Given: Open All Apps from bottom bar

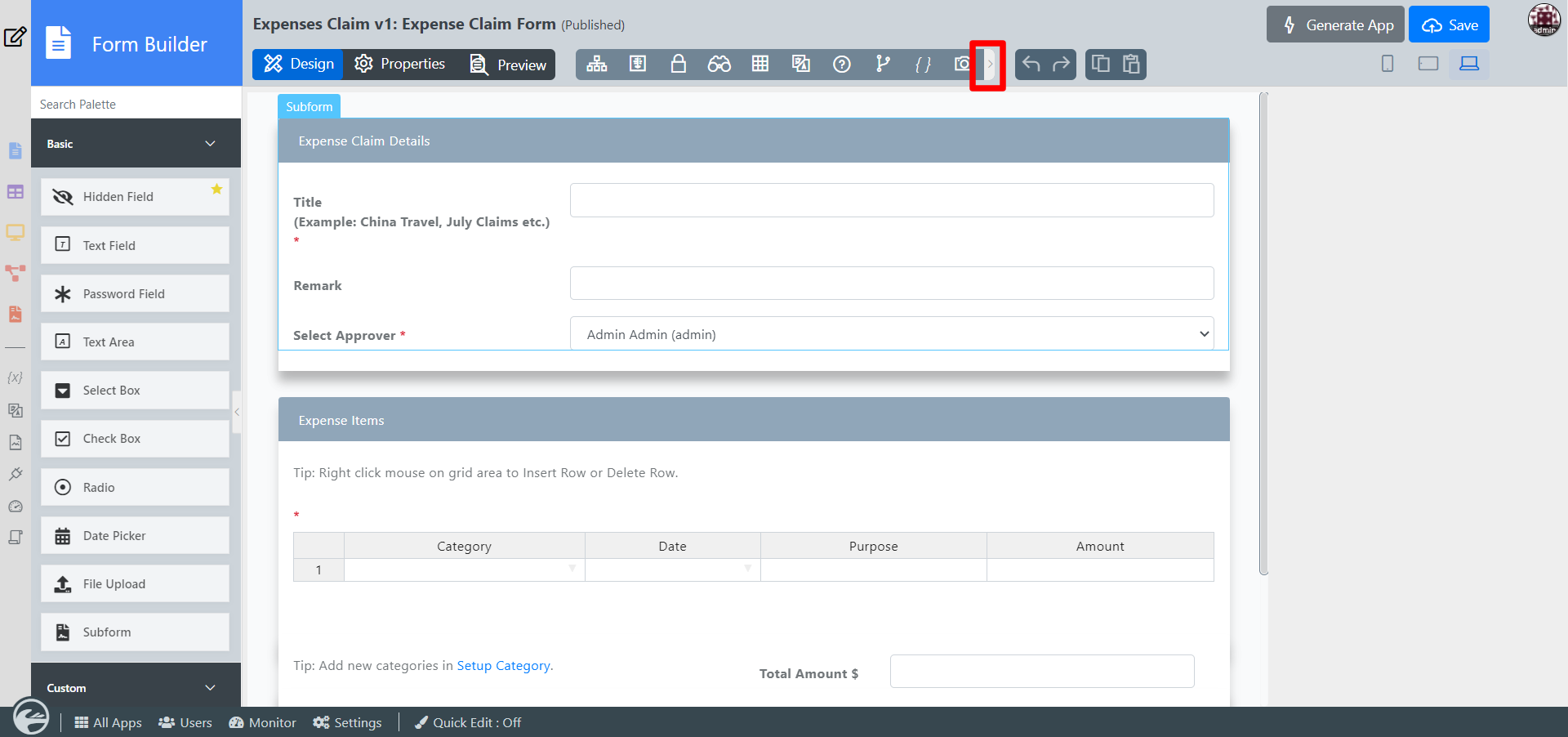Looking at the screenshot, I should pyautogui.click(x=108, y=722).
